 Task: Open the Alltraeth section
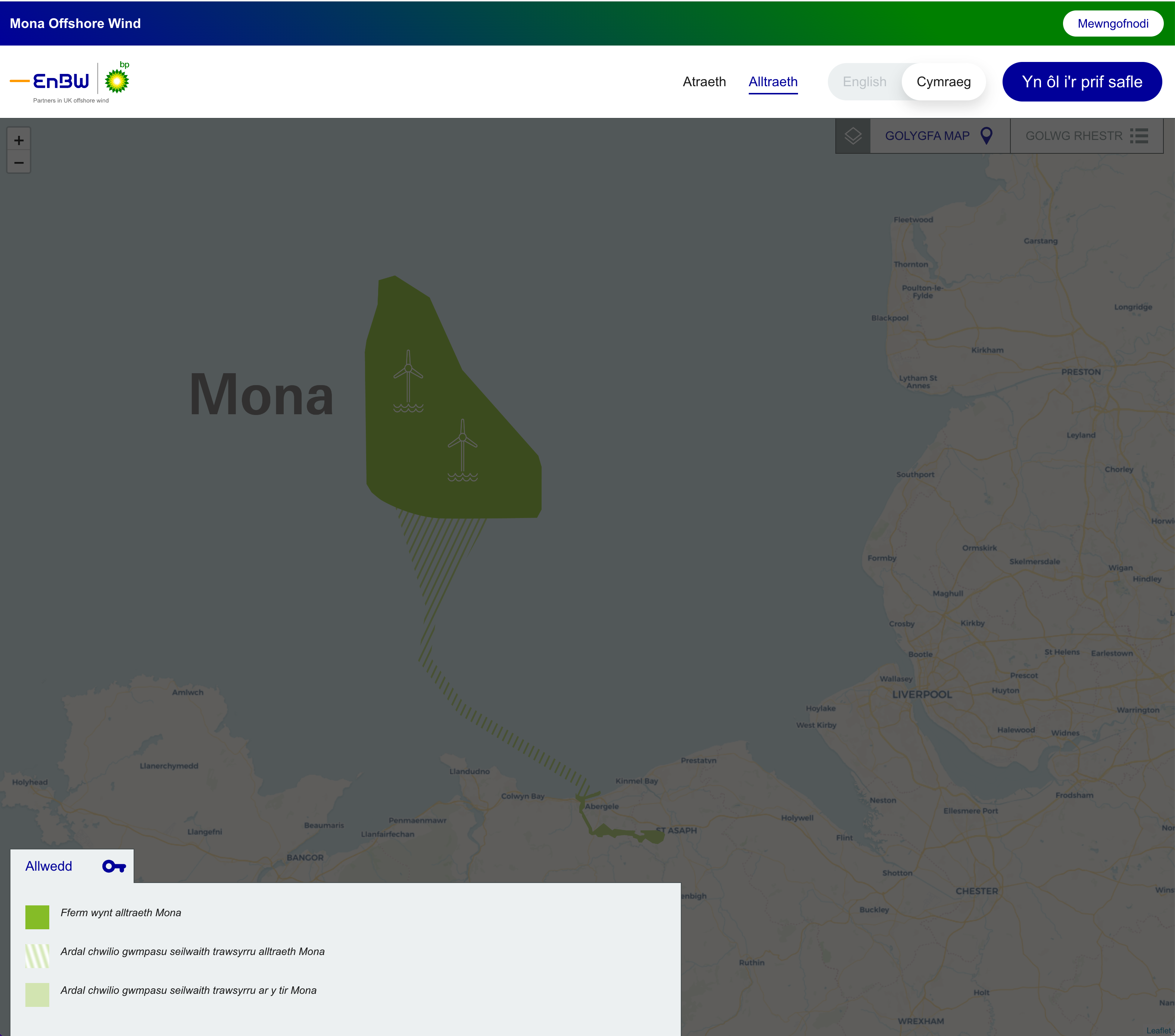click(773, 82)
